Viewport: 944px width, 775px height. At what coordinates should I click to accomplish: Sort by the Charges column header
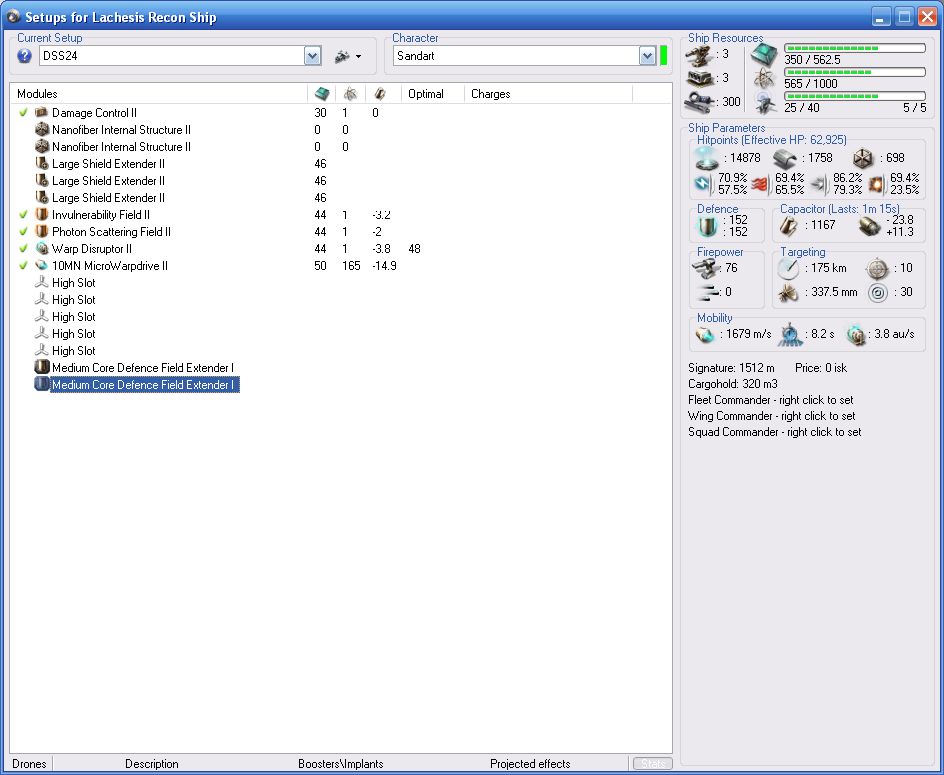[x=491, y=93]
